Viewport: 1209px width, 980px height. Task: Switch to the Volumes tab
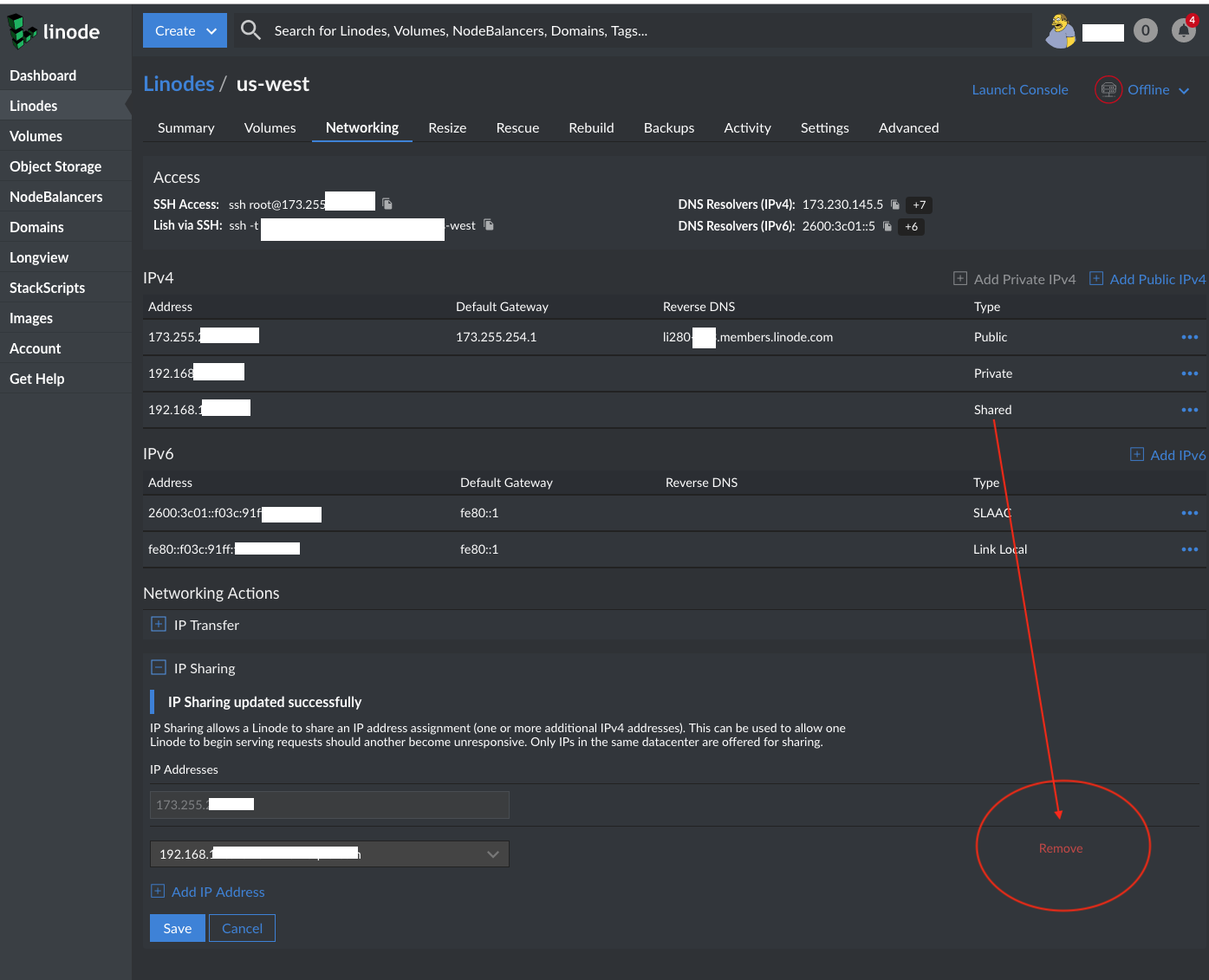click(x=270, y=127)
